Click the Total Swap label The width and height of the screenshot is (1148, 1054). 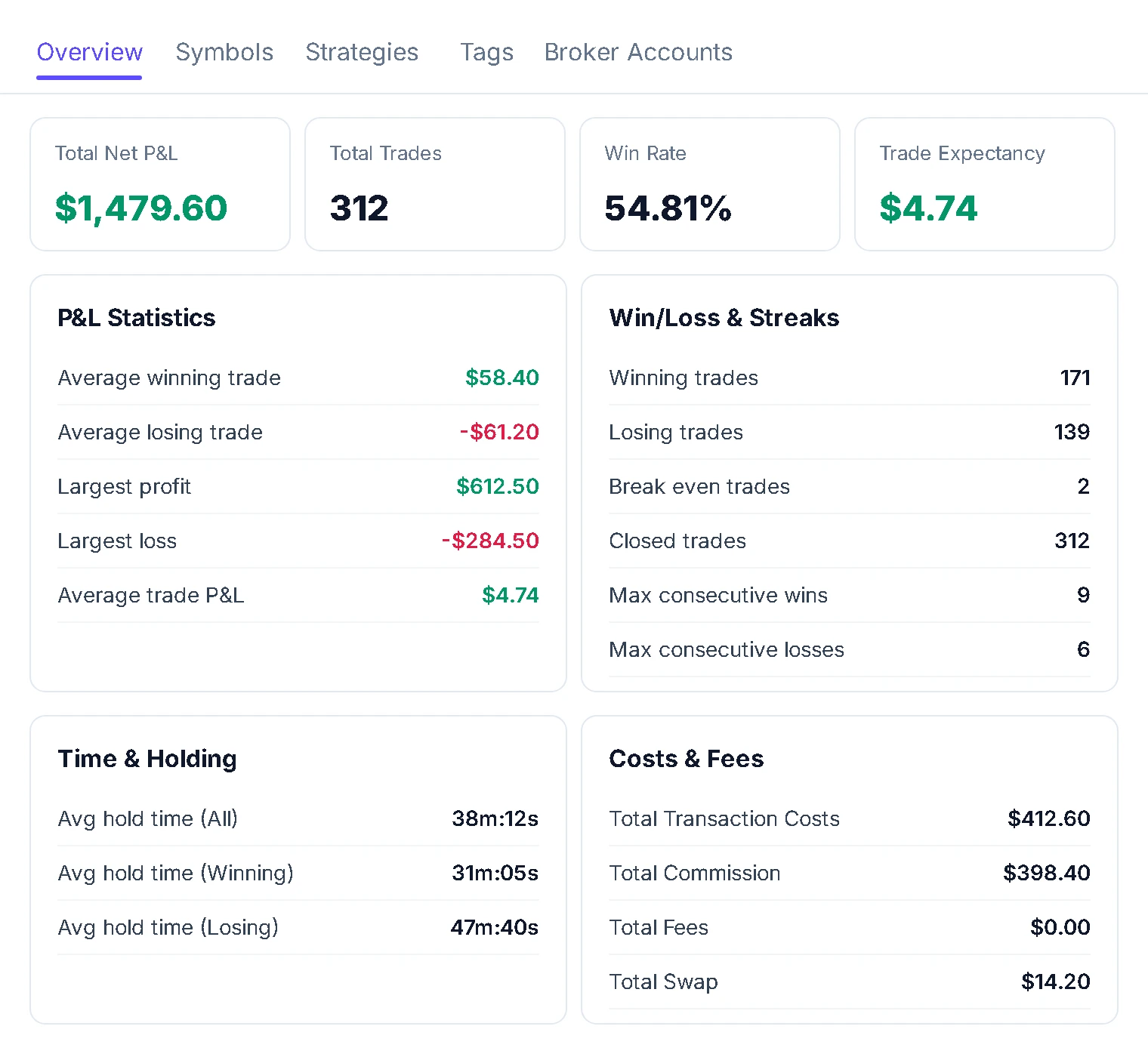pos(663,982)
